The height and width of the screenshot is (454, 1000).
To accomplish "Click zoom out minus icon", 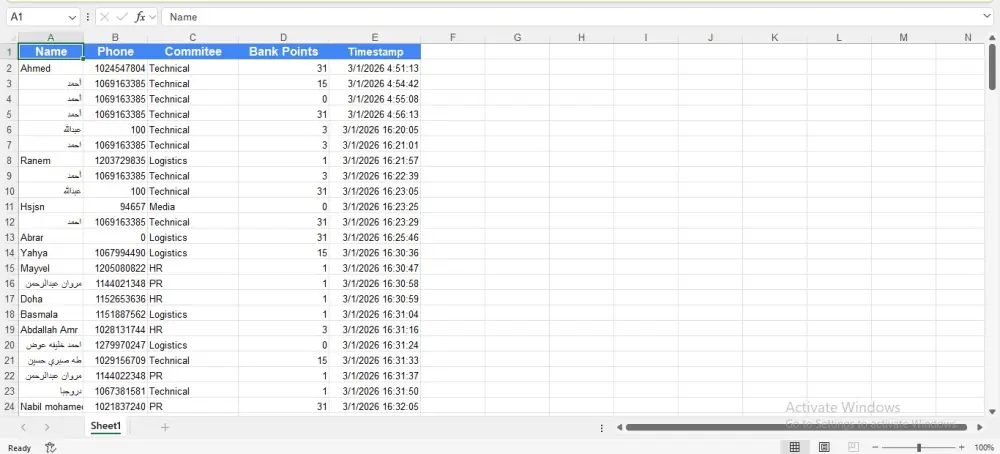I will click(875, 448).
